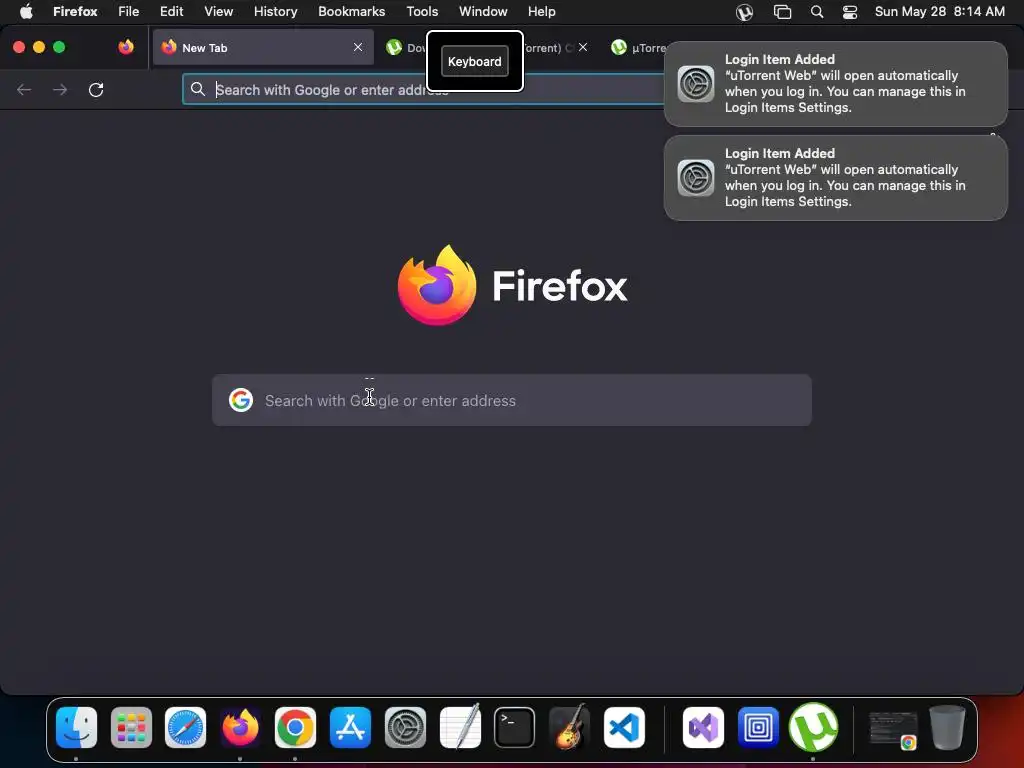Open Trash from the Dock
This screenshot has height=768, width=1024.
(948, 727)
